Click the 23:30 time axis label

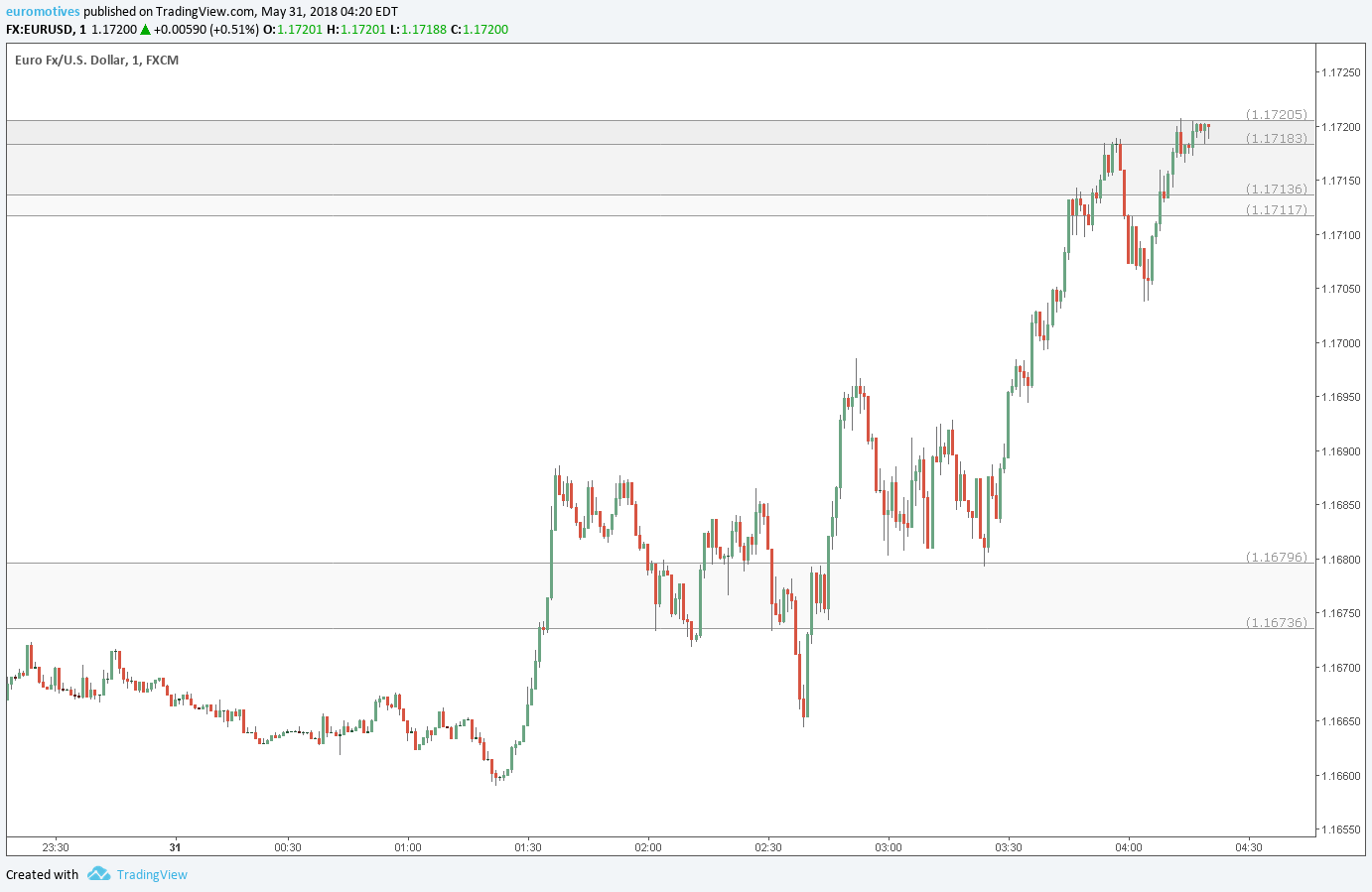coord(56,847)
